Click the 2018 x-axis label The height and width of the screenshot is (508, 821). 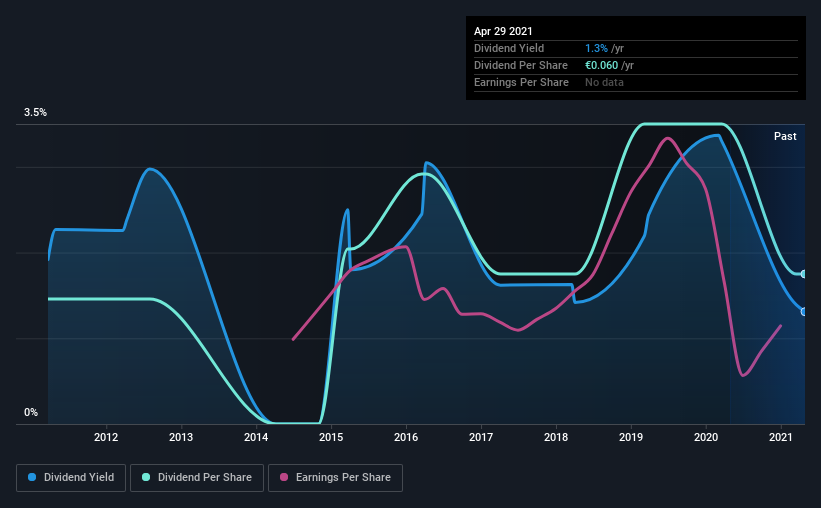click(556, 437)
